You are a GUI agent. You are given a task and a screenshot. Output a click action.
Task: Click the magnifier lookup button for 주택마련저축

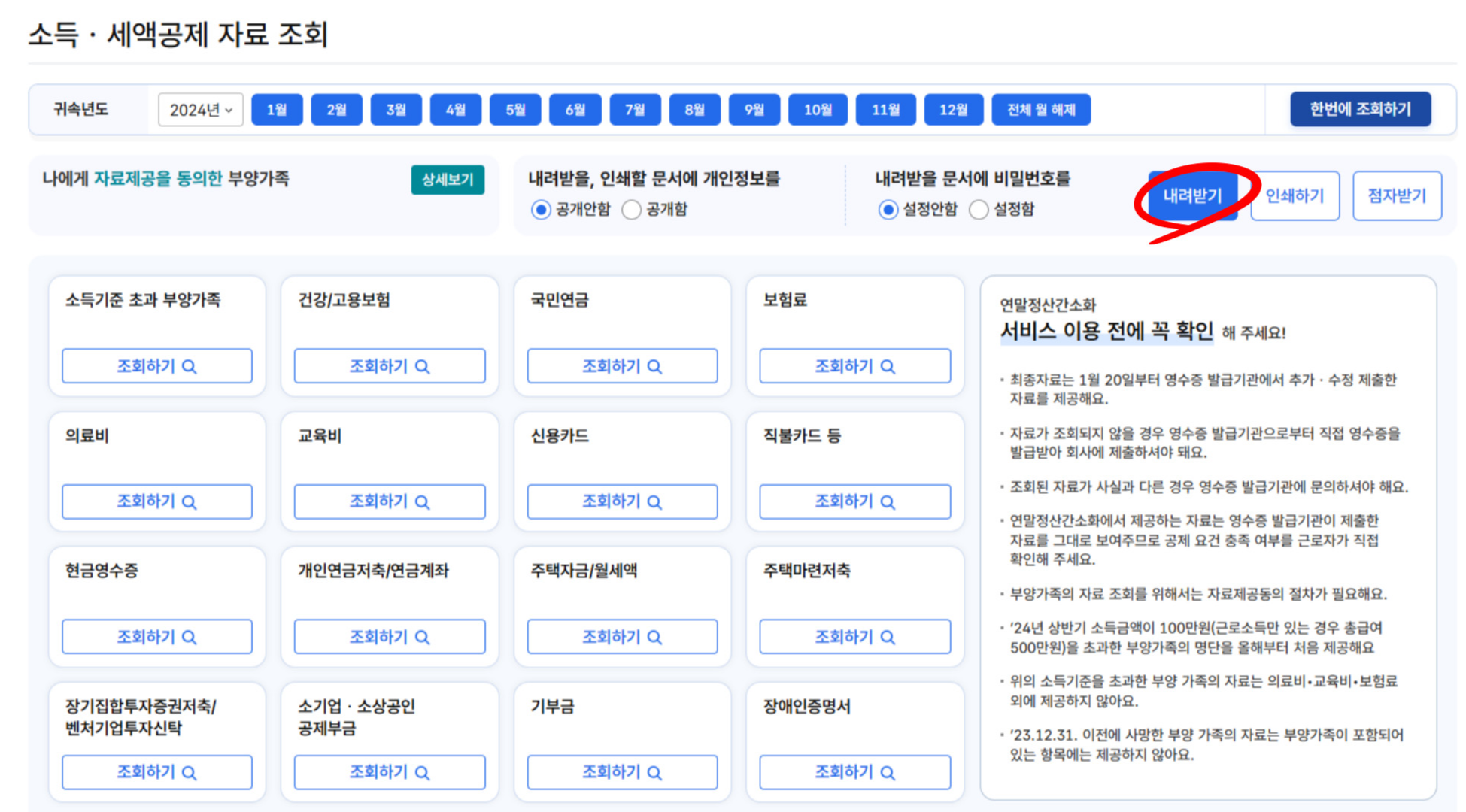(x=854, y=637)
